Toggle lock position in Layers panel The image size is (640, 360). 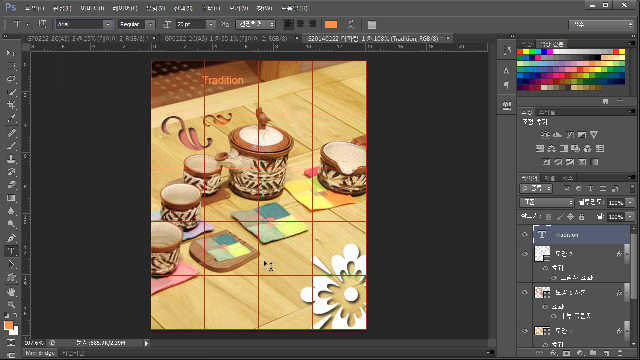coord(570,217)
